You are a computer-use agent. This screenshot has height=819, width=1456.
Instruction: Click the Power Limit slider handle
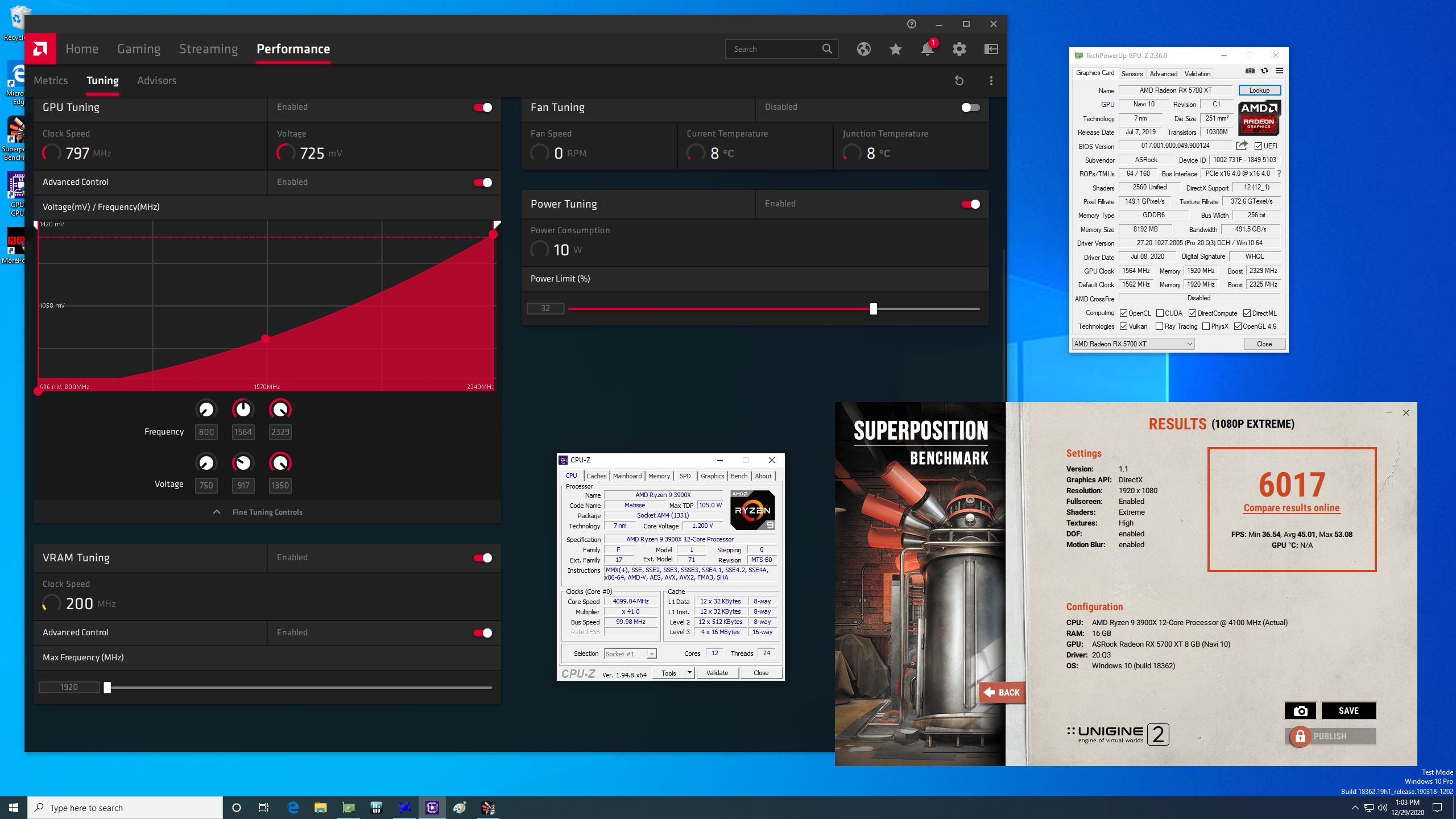pos(873,309)
